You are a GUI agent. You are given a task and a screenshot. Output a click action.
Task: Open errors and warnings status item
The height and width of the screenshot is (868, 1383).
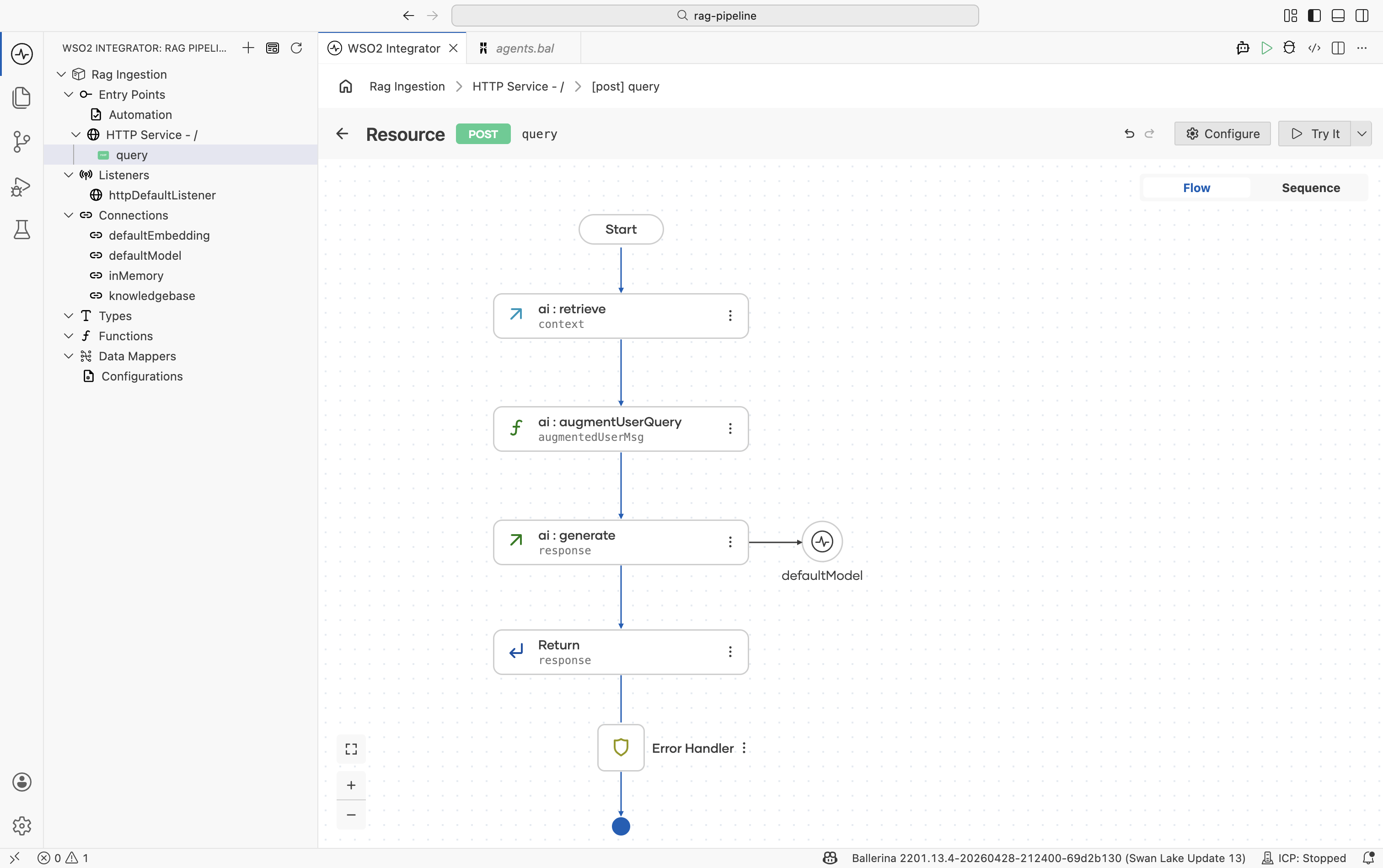pyautogui.click(x=63, y=857)
